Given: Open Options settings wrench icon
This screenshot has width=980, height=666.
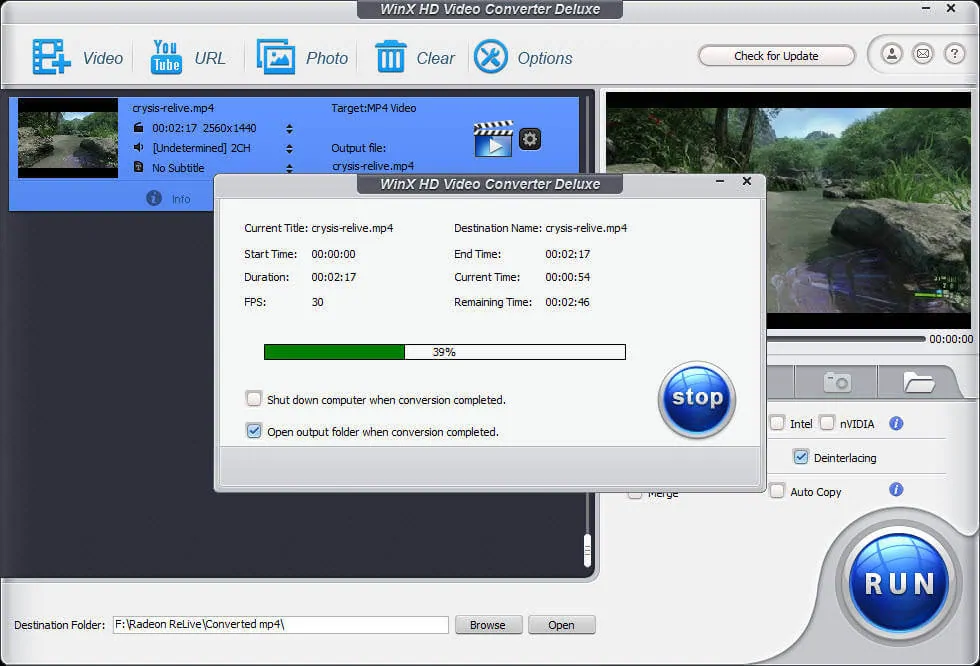Looking at the screenshot, I should point(491,57).
